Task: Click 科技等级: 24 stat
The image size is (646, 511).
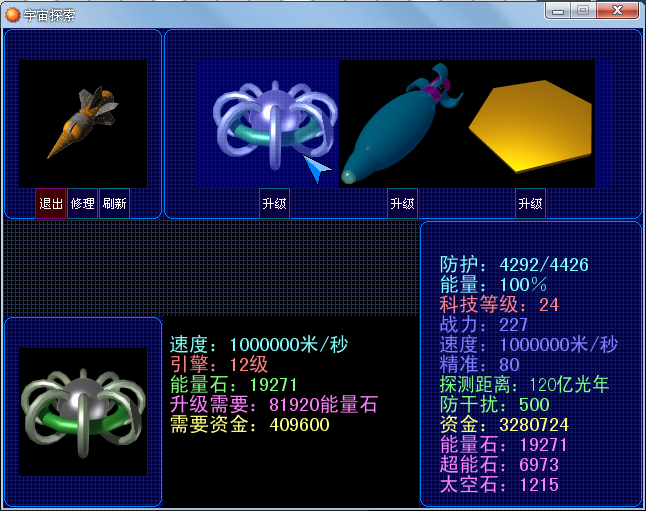Action: click(499, 305)
